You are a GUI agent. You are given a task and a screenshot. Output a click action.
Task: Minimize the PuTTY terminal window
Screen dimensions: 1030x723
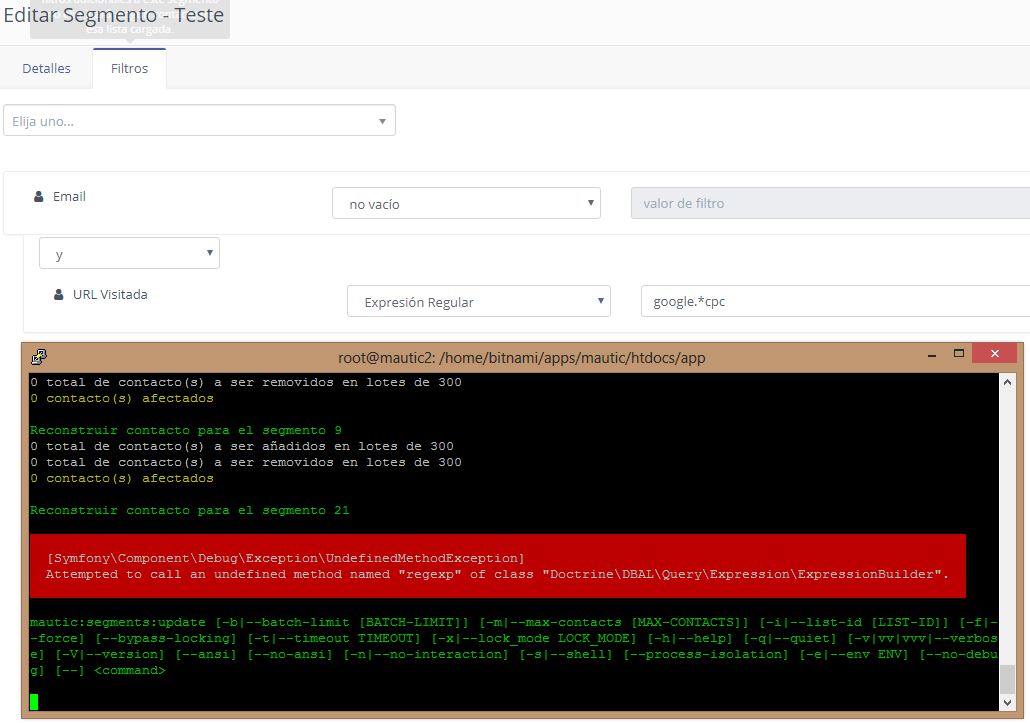[x=930, y=355]
